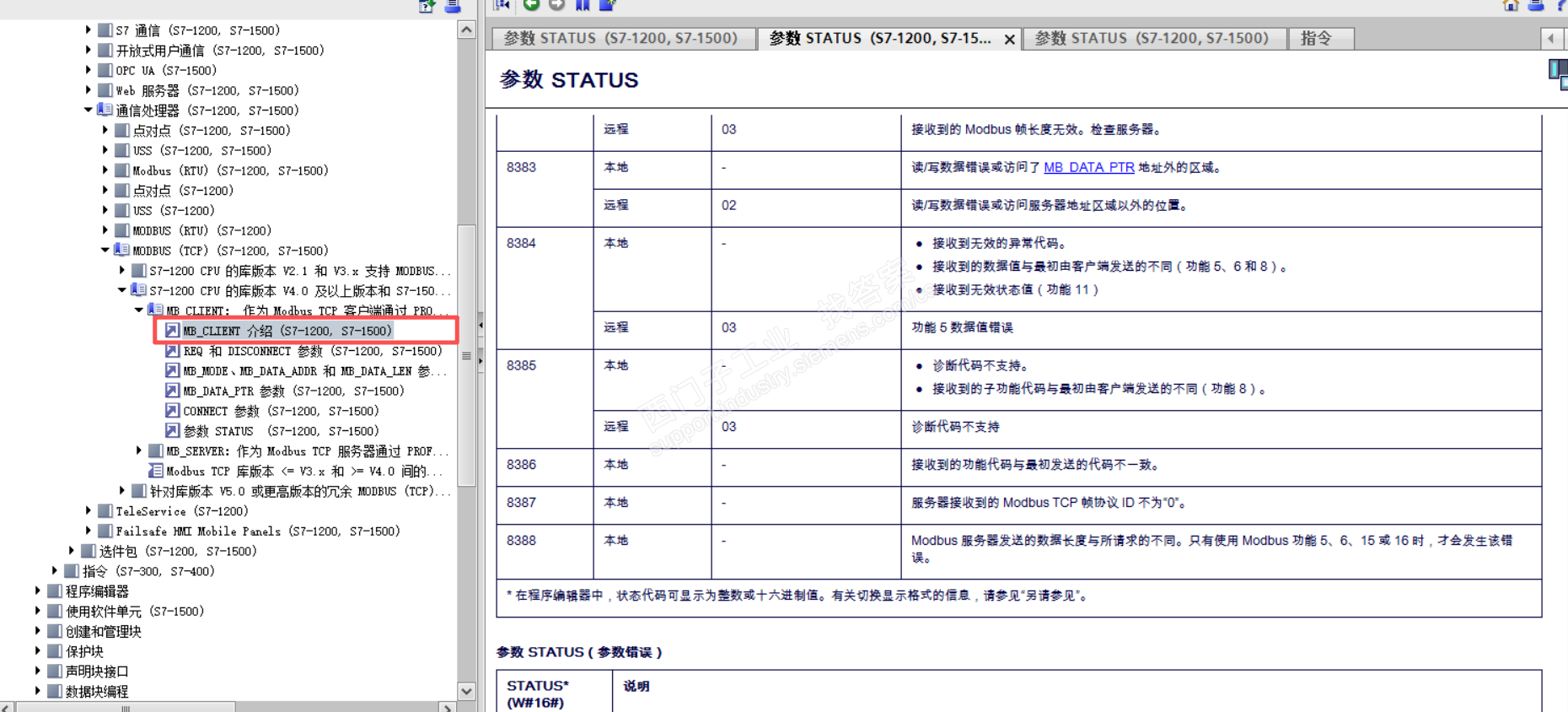The height and width of the screenshot is (712, 1568).
Task: Select 针对库版本 V5.0 冗余 MODBUS tree item
Action: point(301,491)
